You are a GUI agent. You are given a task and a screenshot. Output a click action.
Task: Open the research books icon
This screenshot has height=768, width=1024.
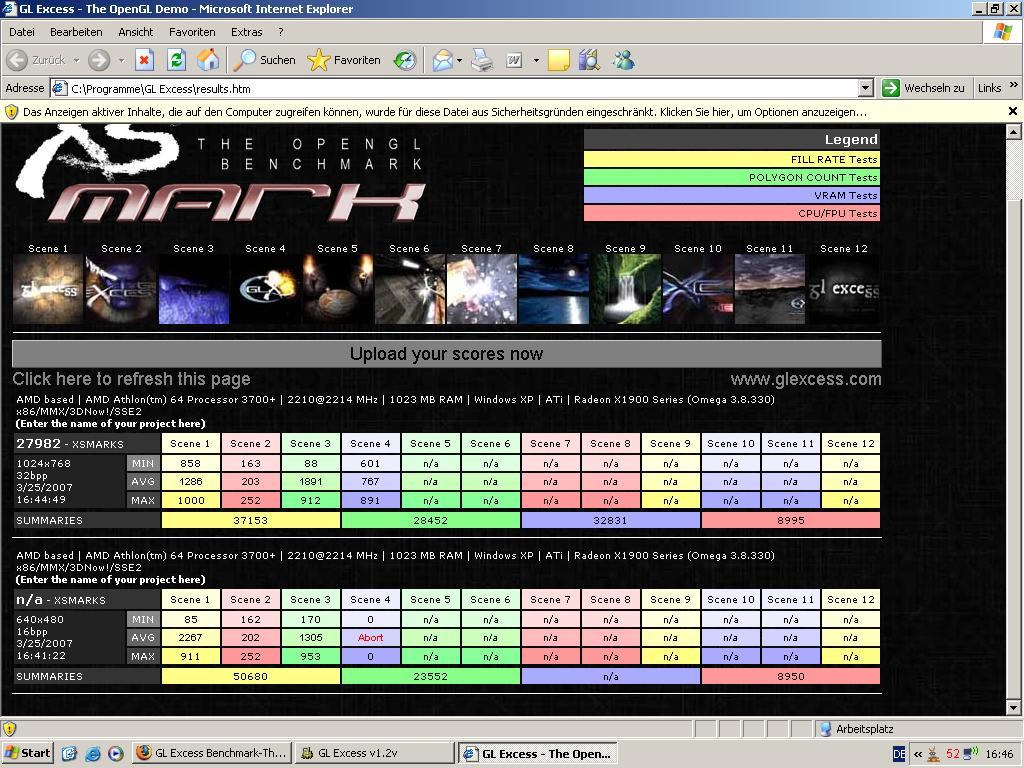tap(589, 60)
